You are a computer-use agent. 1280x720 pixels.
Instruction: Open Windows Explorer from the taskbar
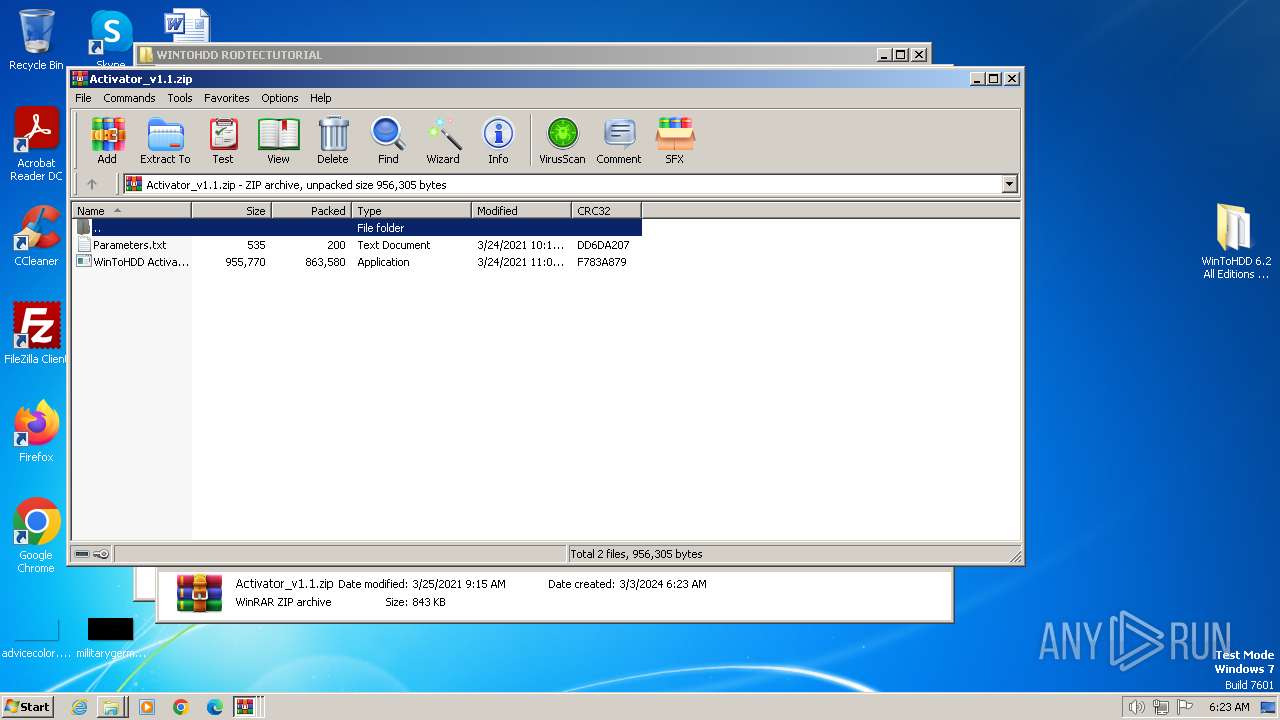[111, 707]
